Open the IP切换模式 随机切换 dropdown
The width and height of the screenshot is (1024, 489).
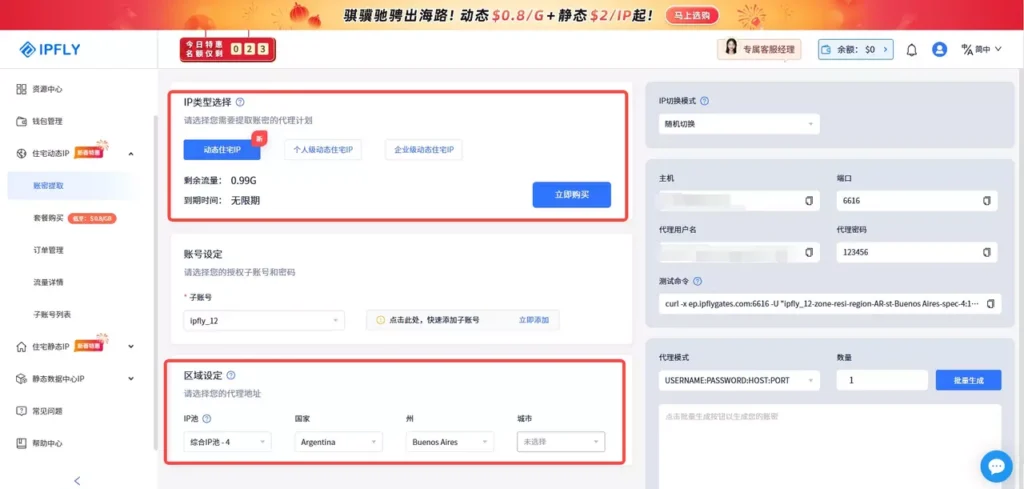point(739,123)
